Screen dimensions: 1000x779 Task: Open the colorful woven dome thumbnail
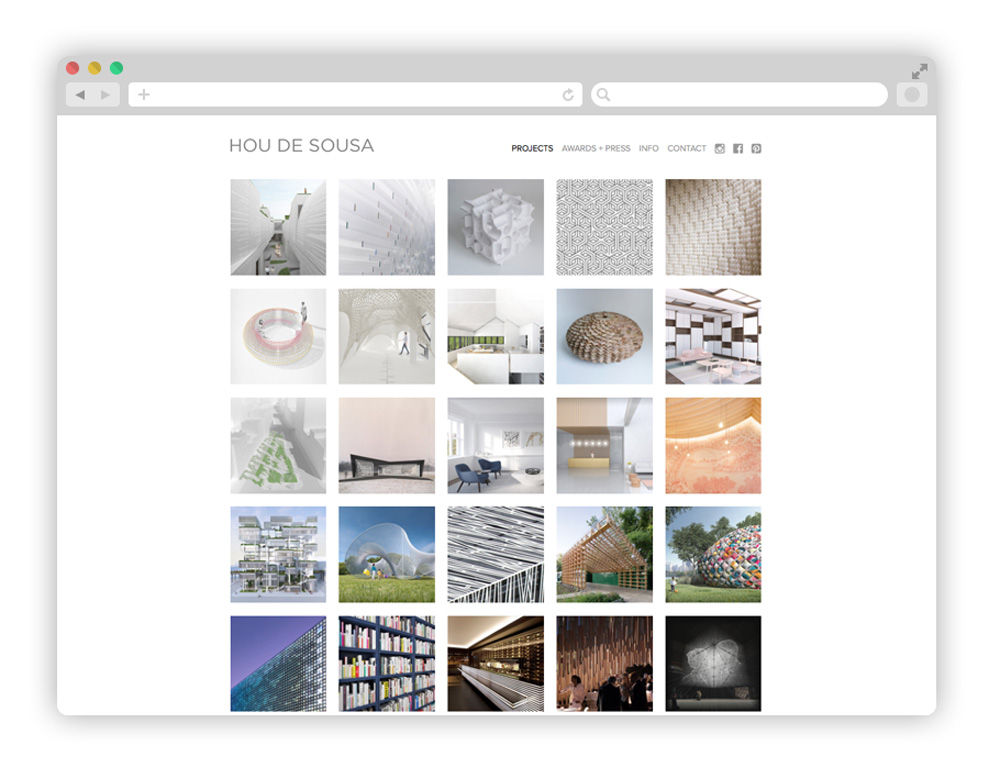(713, 554)
